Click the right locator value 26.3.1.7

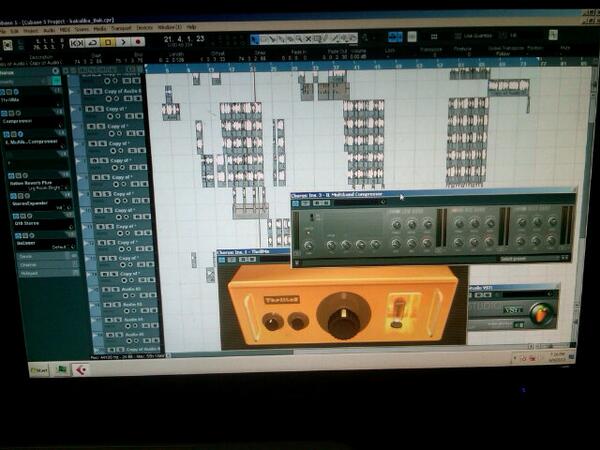click(49, 47)
